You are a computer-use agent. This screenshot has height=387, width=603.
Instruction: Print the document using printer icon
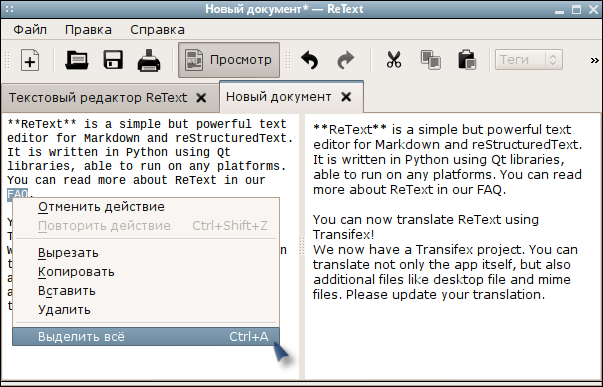point(149,60)
